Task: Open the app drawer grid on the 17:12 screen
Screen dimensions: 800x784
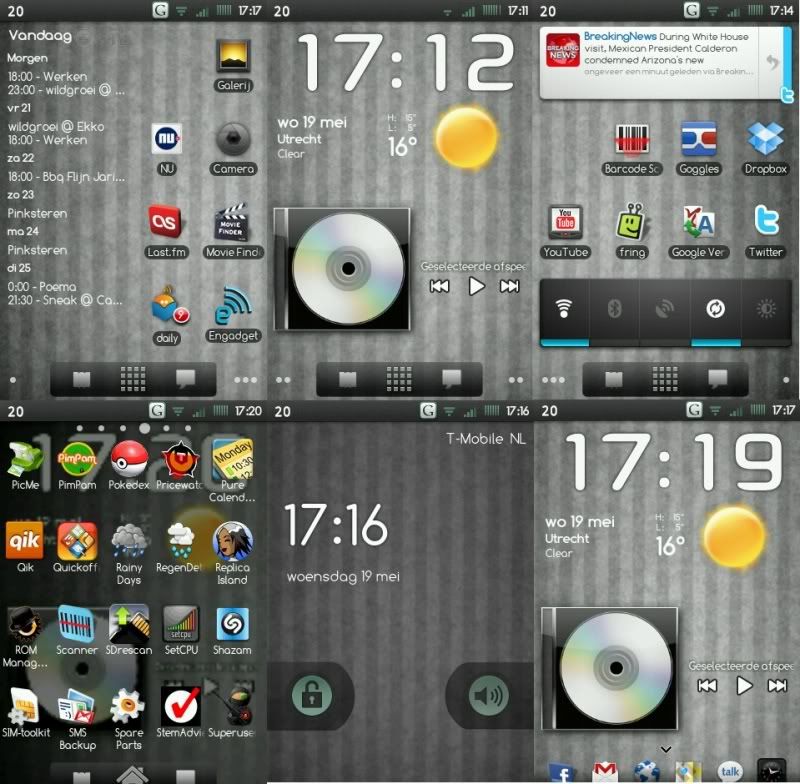Action: pos(399,379)
